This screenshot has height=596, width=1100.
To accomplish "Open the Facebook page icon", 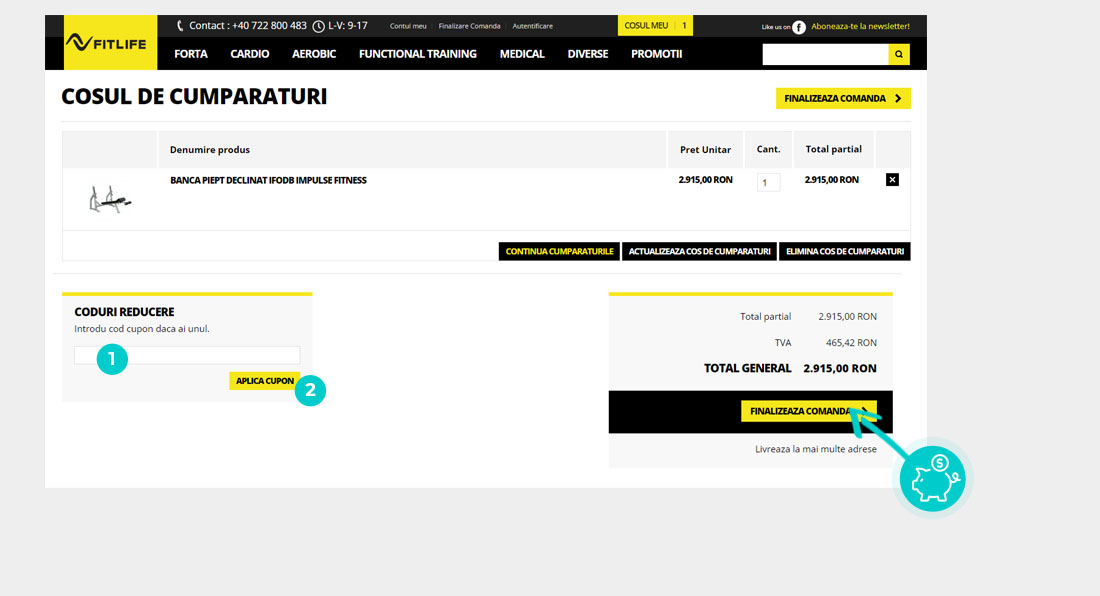I will (x=799, y=27).
